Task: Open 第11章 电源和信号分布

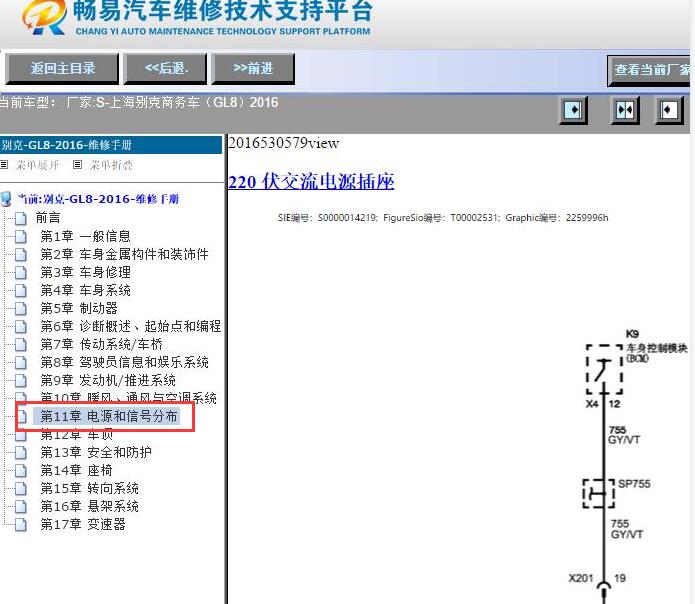Action: (109, 416)
